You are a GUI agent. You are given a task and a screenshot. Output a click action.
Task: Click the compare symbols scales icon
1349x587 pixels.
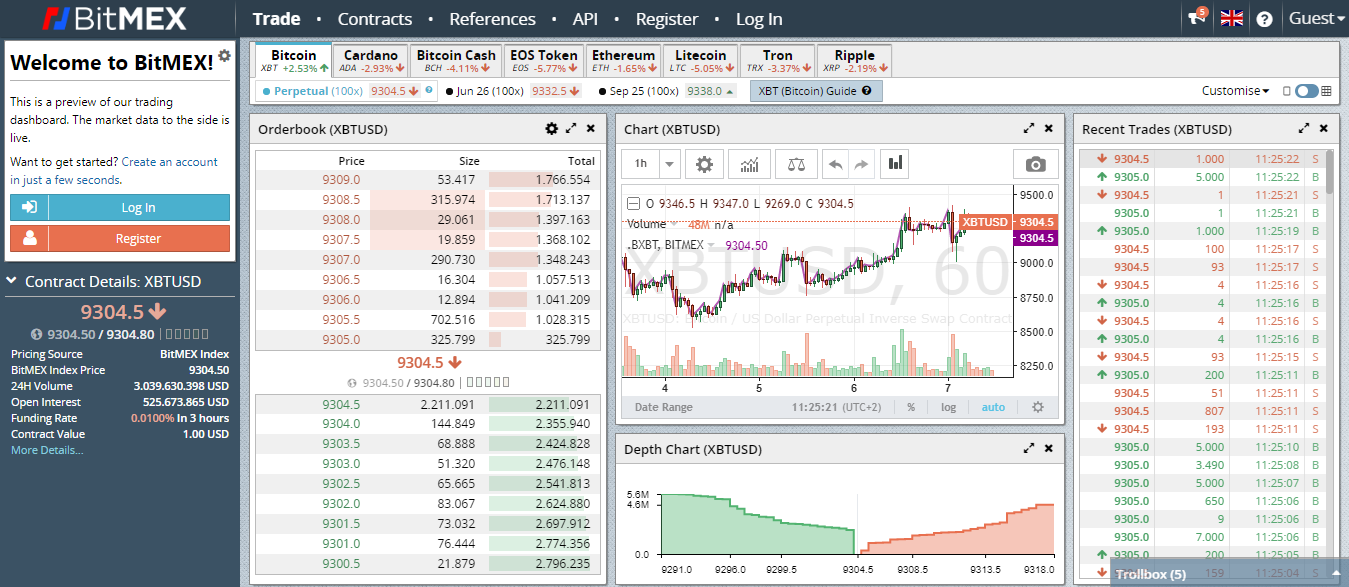[x=796, y=164]
